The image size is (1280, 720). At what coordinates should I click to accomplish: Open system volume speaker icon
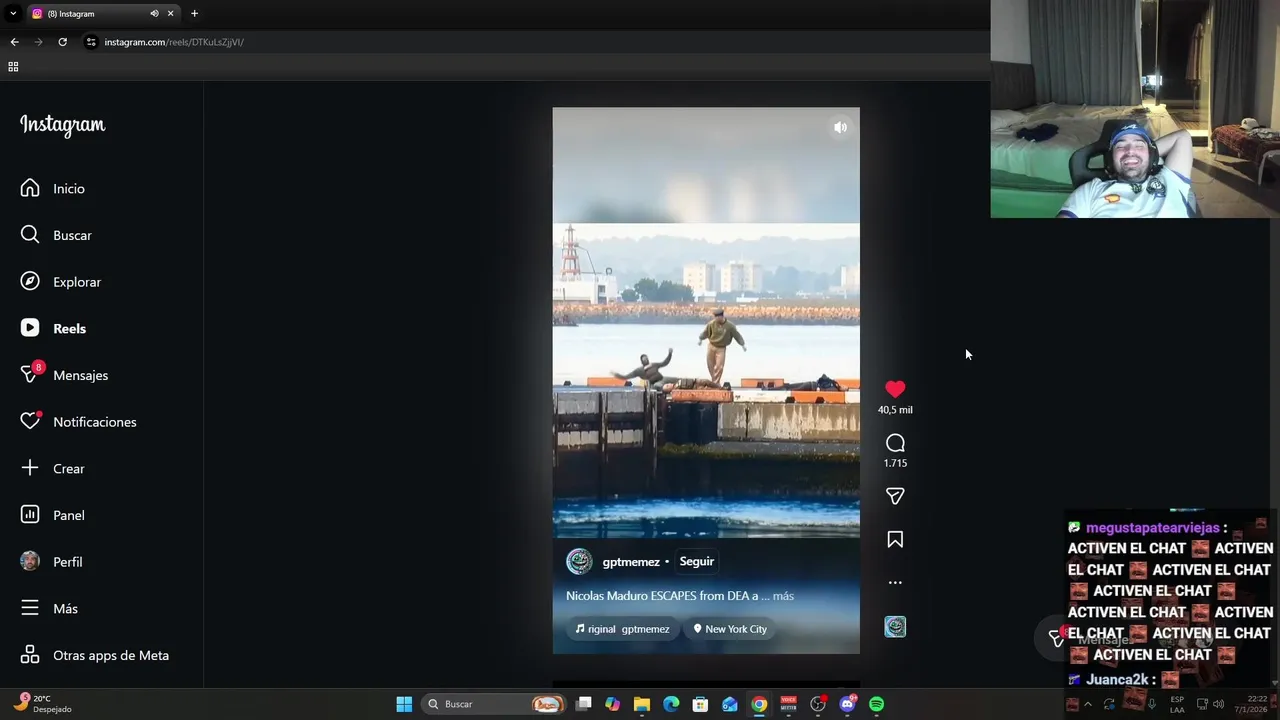click(1218, 704)
